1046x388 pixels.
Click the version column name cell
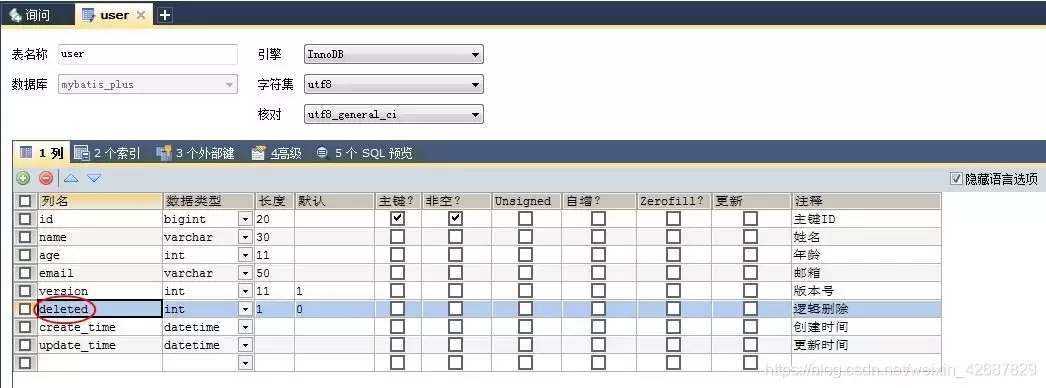tap(99, 291)
